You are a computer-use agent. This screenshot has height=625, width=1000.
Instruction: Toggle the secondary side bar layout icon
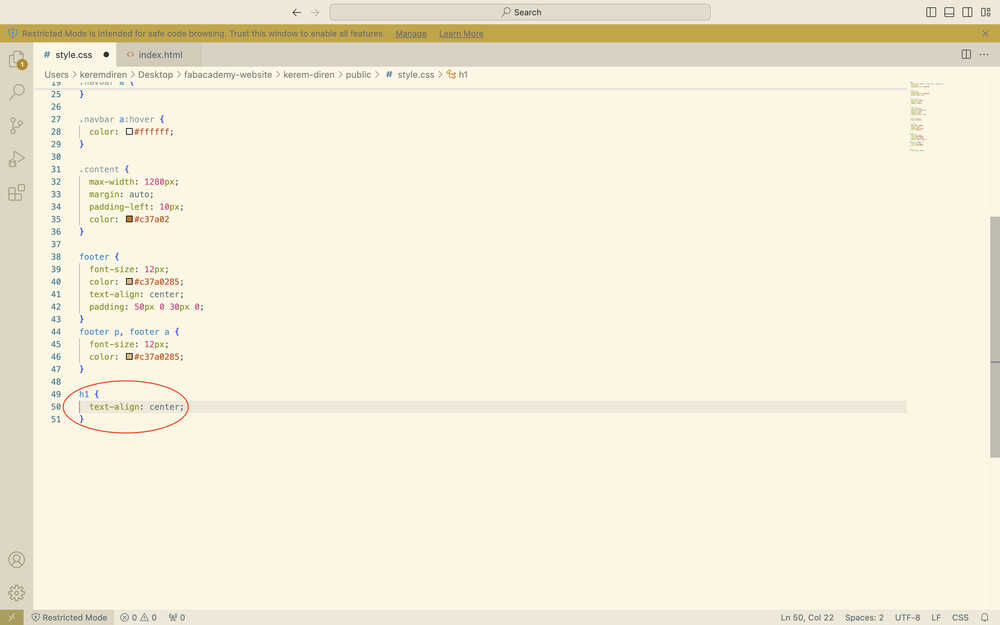coord(967,12)
